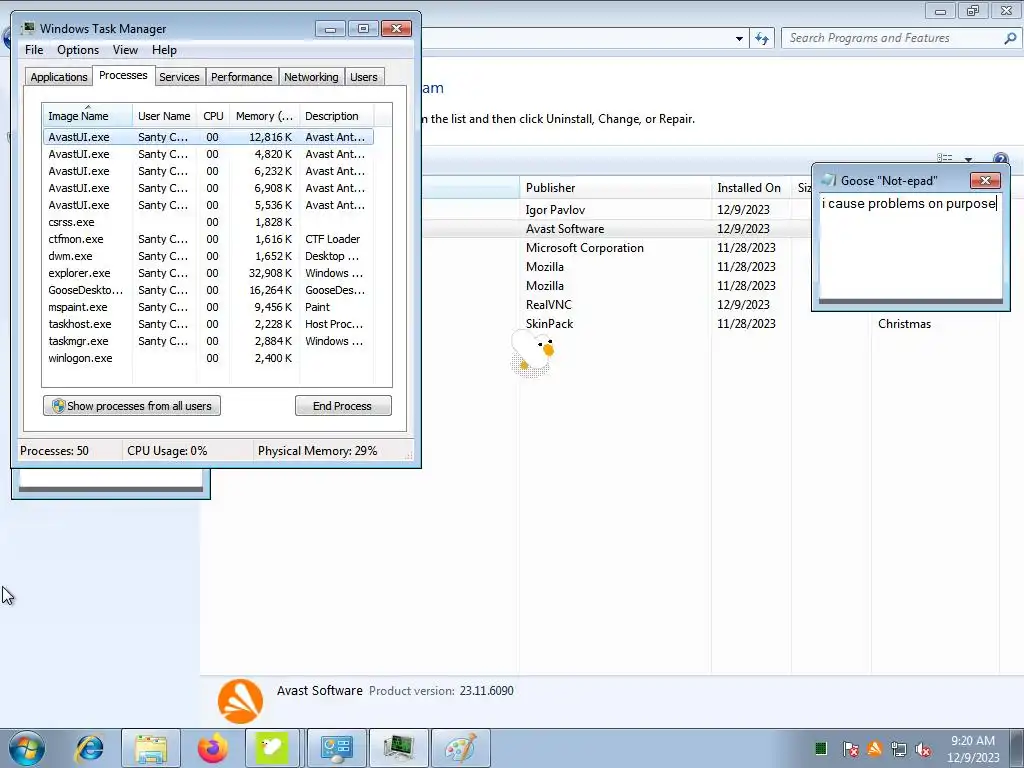Click the green CPU meter tray icon
The width and height of the screenshot is (1024, 768).
click(821, 748)
